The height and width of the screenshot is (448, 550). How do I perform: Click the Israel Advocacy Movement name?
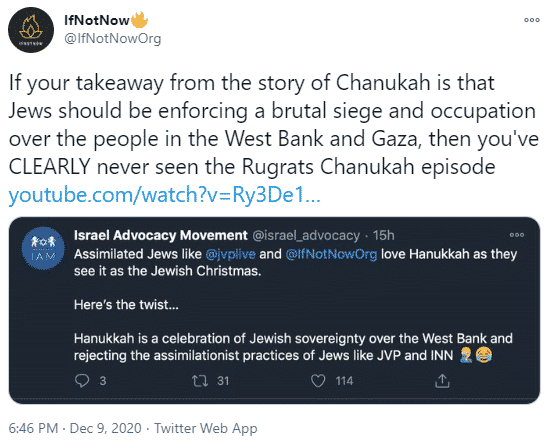(x=161, y=235)
